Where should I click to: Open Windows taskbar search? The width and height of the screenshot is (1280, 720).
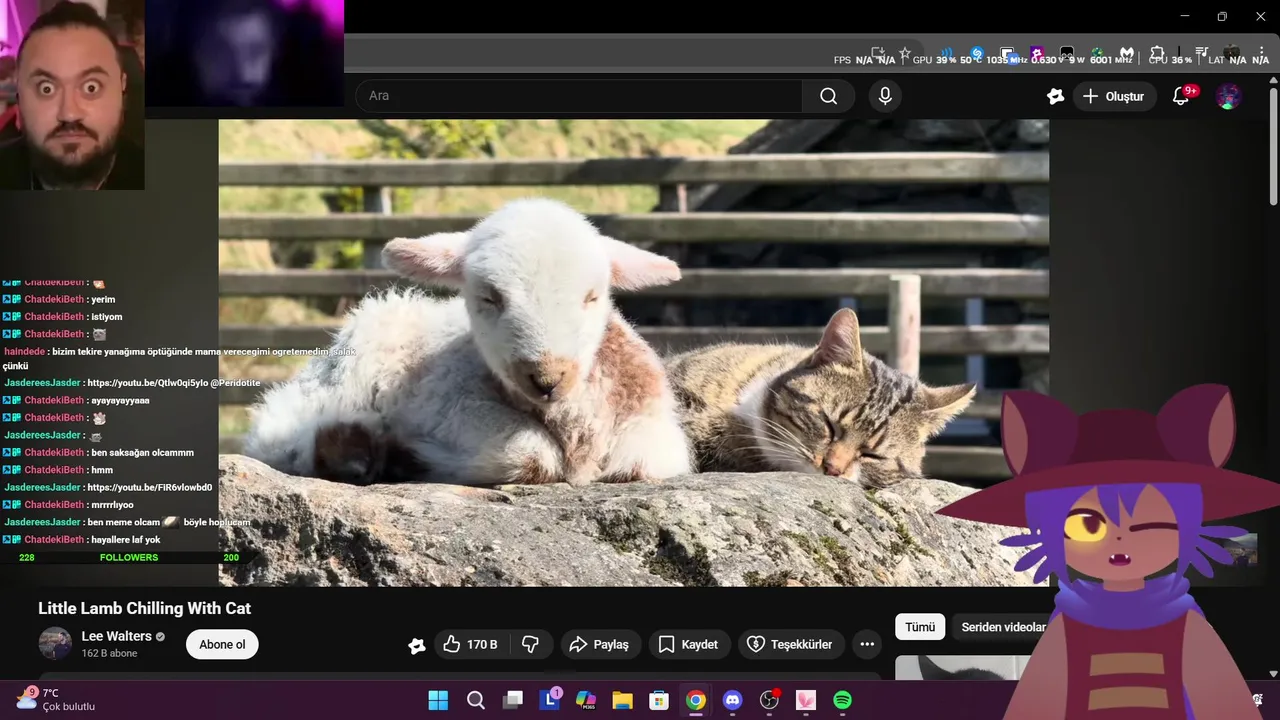[476, 700]
